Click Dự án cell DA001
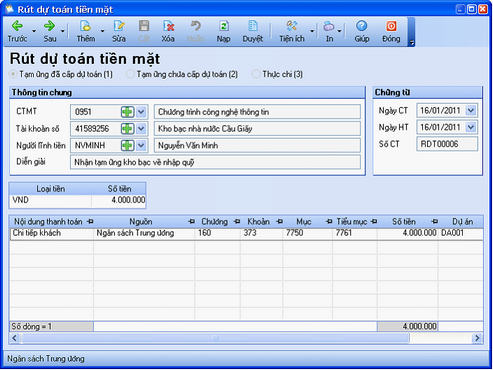The image size is (493, 370). [x=460, y=233]
